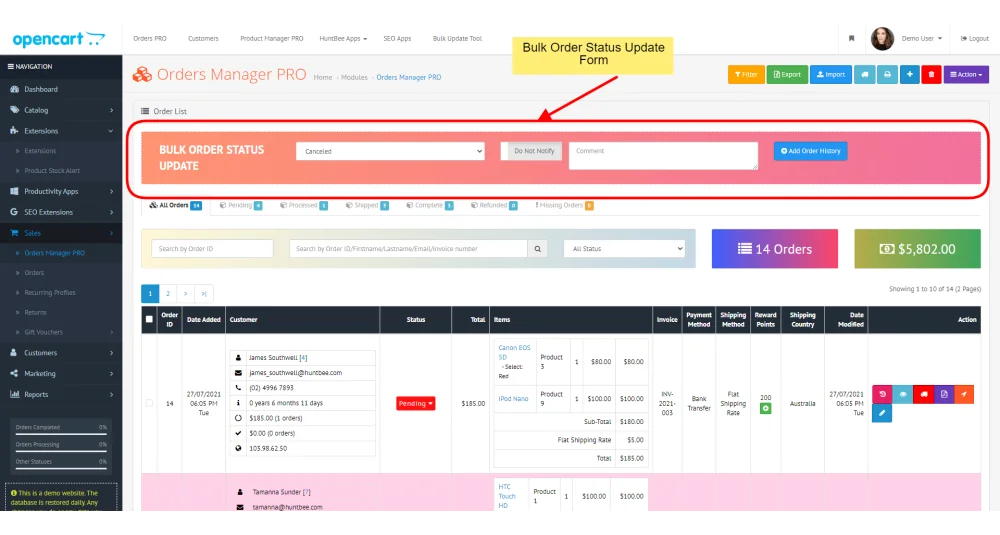The height and width of the screenshot is (535, 1000).
Task: Go to page 2 of orders
Action: tap(168, 293)
